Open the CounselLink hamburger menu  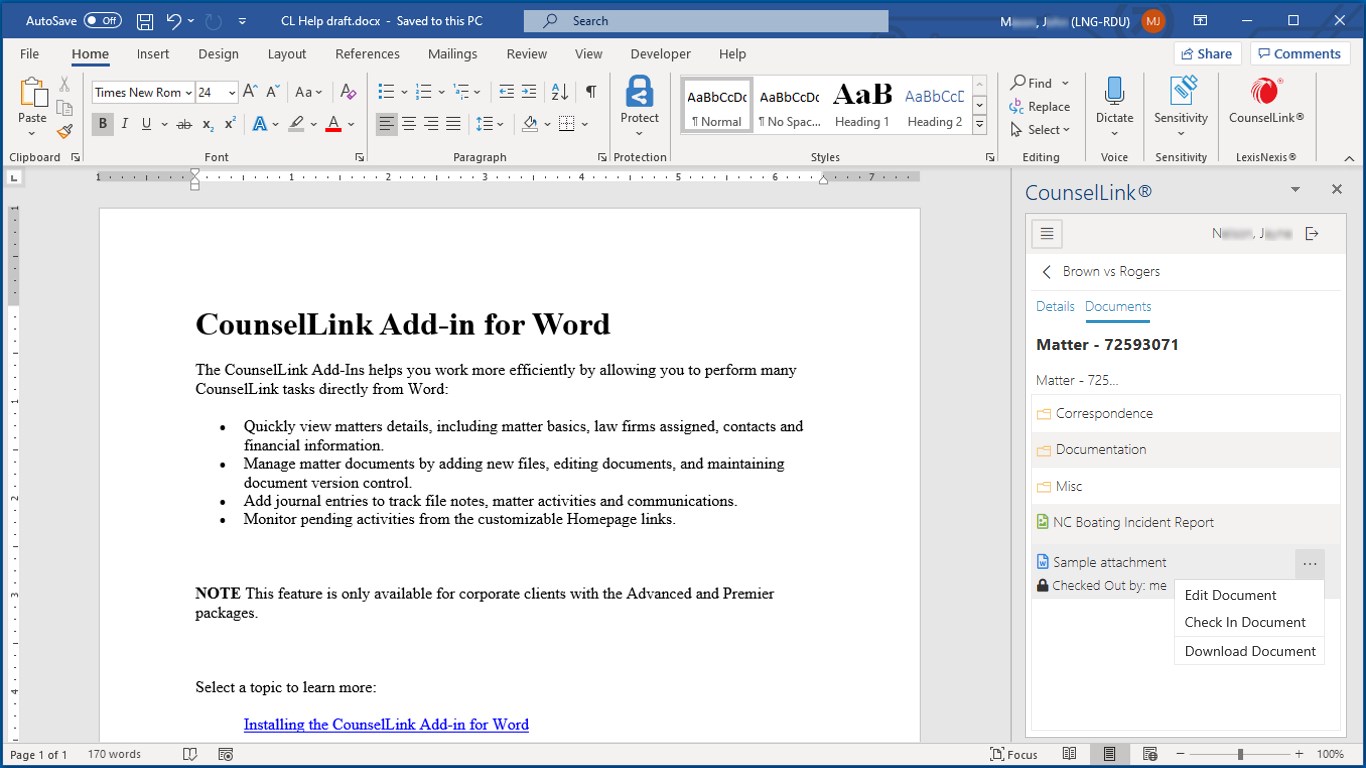[1047, 234]
